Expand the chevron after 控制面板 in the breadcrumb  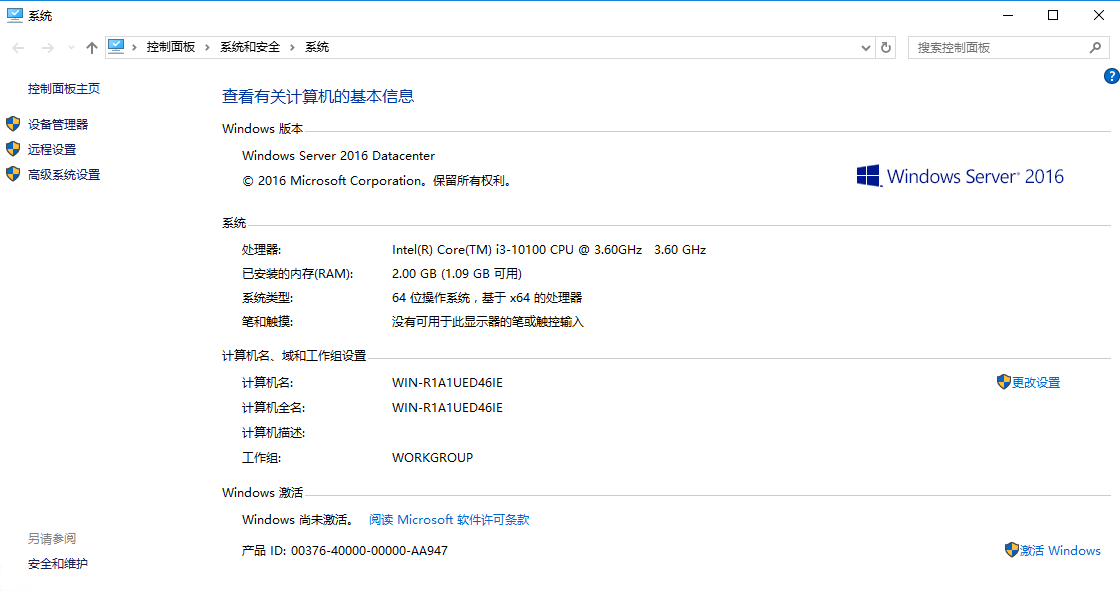pos(207,47)
